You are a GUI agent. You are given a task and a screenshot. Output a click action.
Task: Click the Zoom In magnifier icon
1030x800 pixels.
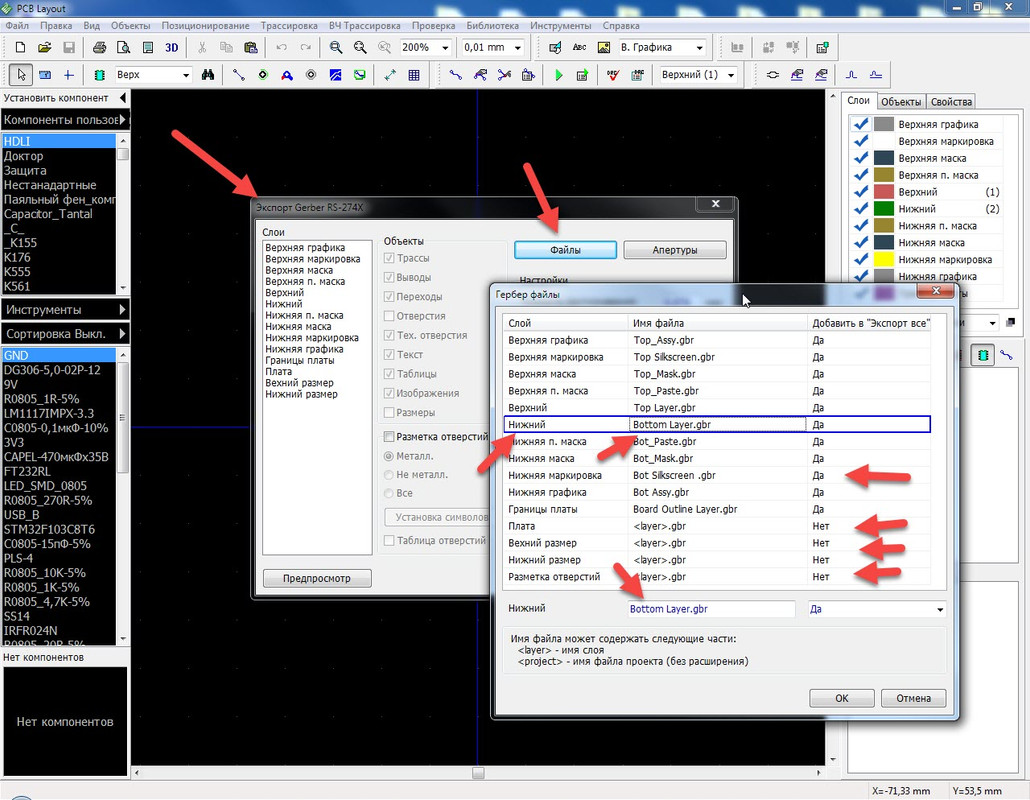(336, 47)
